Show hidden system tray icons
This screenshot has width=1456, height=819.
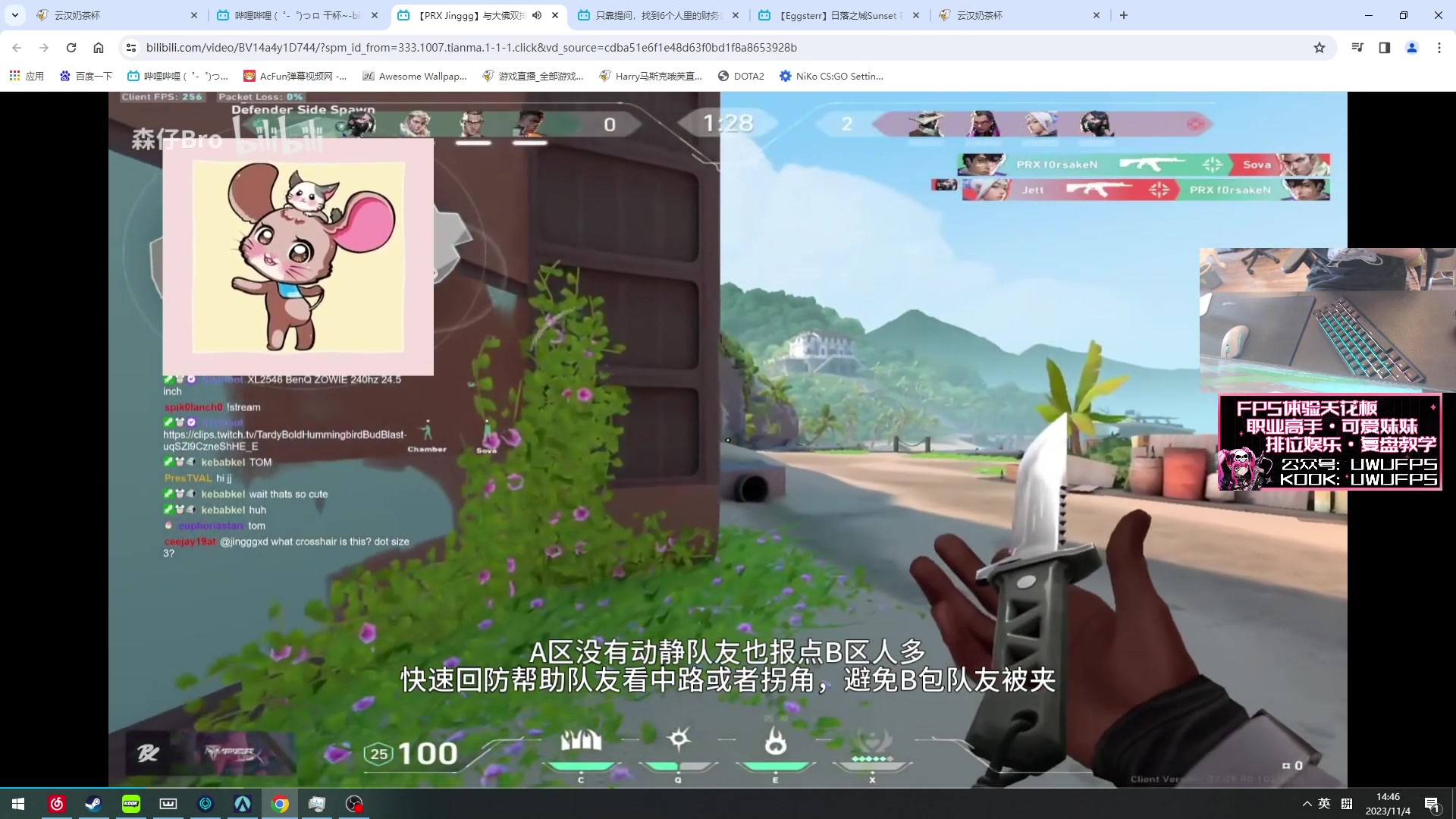[1307, 804]
